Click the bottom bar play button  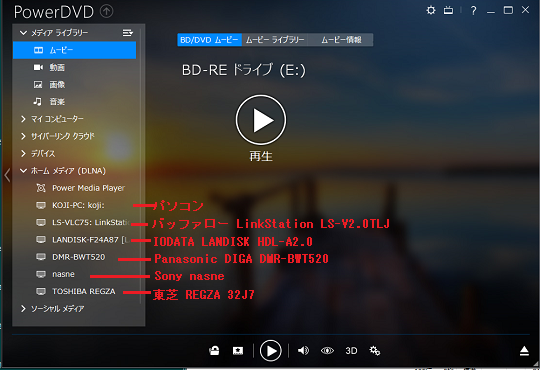[270, 351]
